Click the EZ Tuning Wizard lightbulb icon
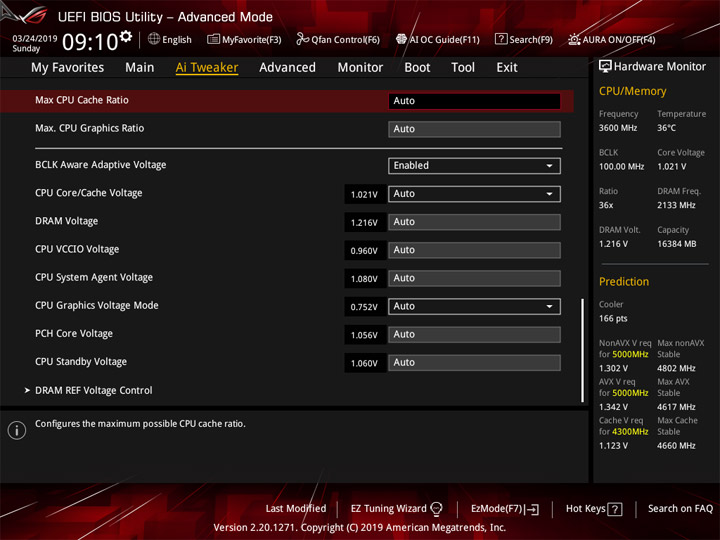Viewport: 720px width, 540px height. pos(436,509)
